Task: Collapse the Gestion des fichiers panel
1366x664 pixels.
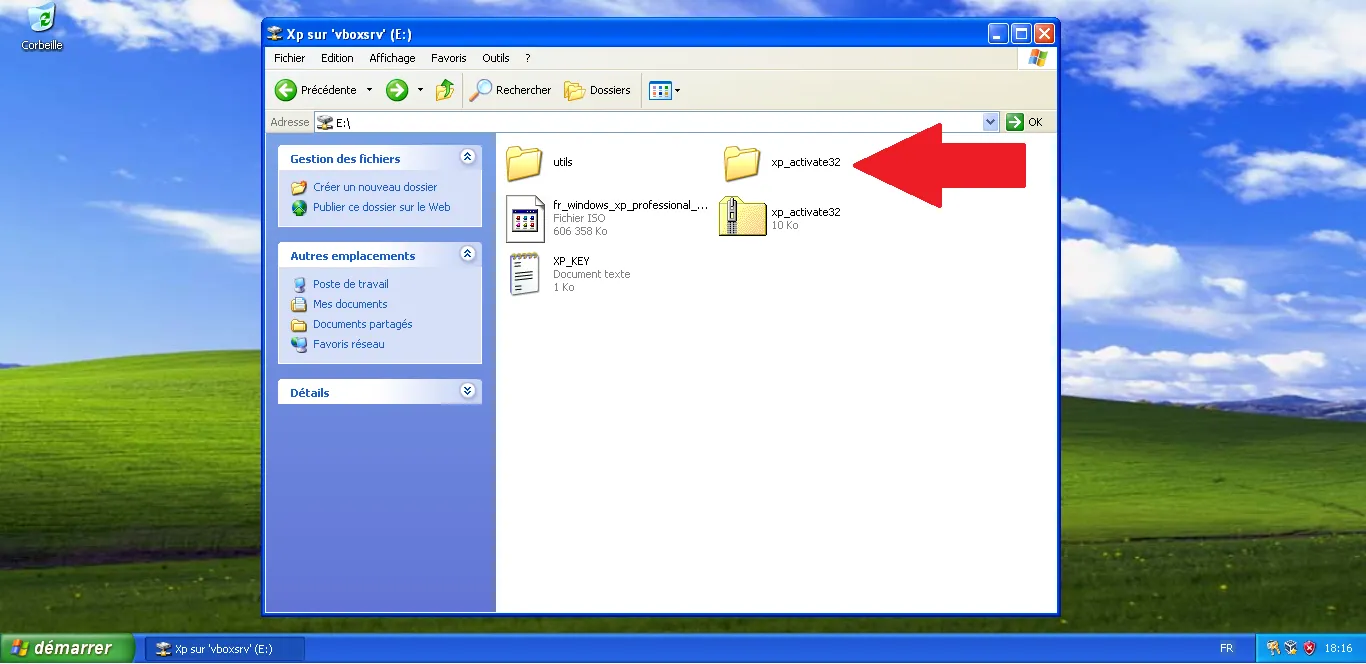Action: [x=467, y=156]
